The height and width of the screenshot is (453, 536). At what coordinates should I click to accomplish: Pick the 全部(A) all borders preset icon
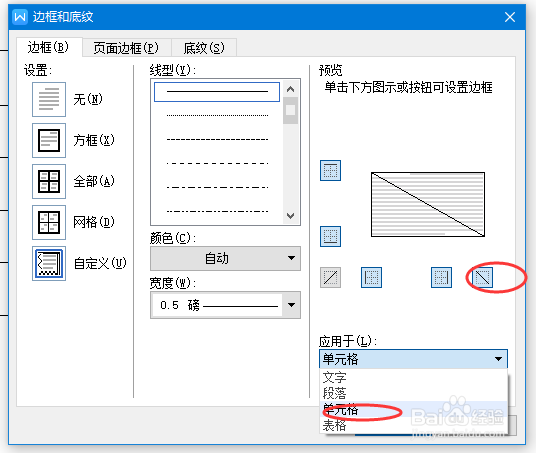(49, 181)
